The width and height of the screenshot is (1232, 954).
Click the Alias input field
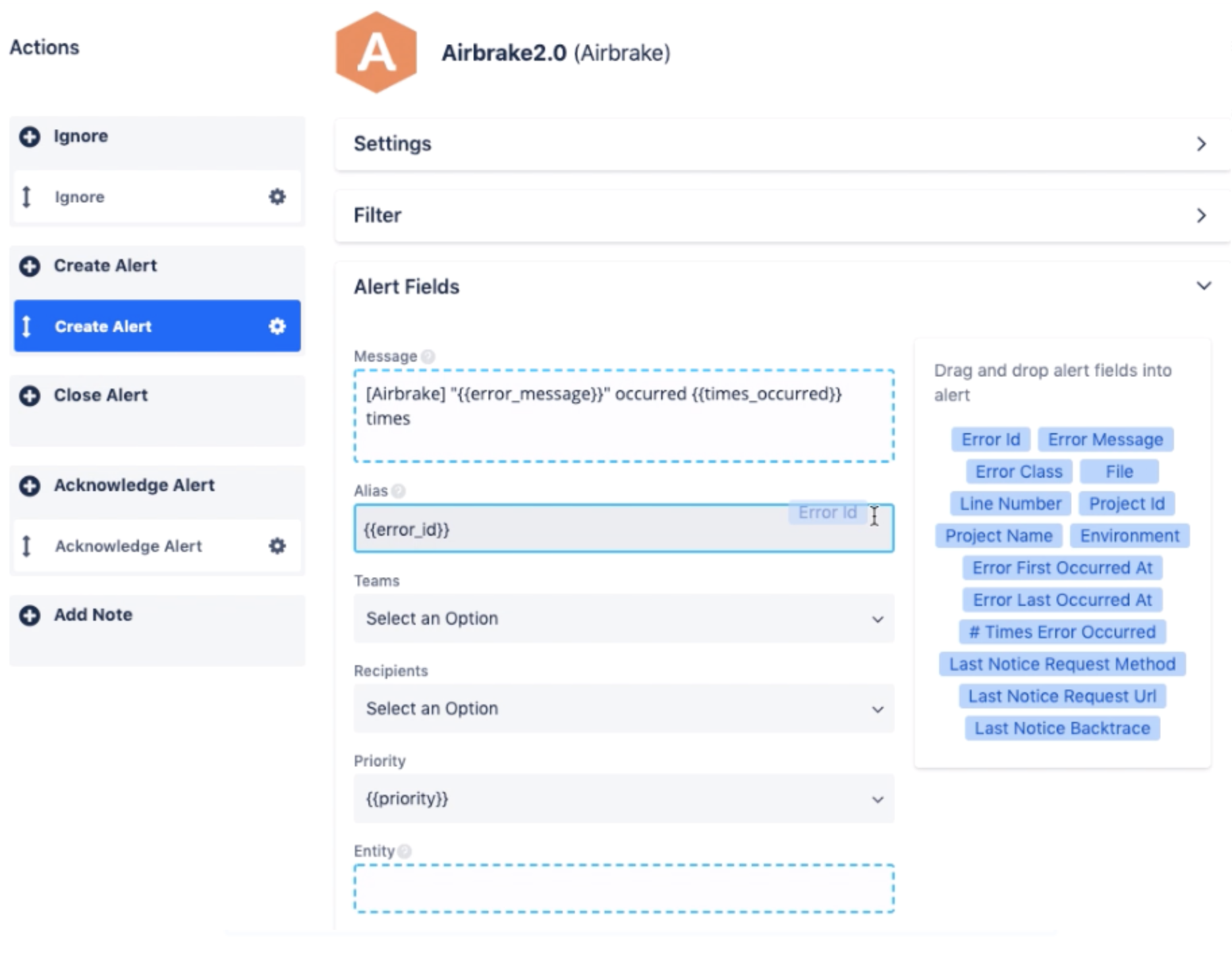click(623, 528)
